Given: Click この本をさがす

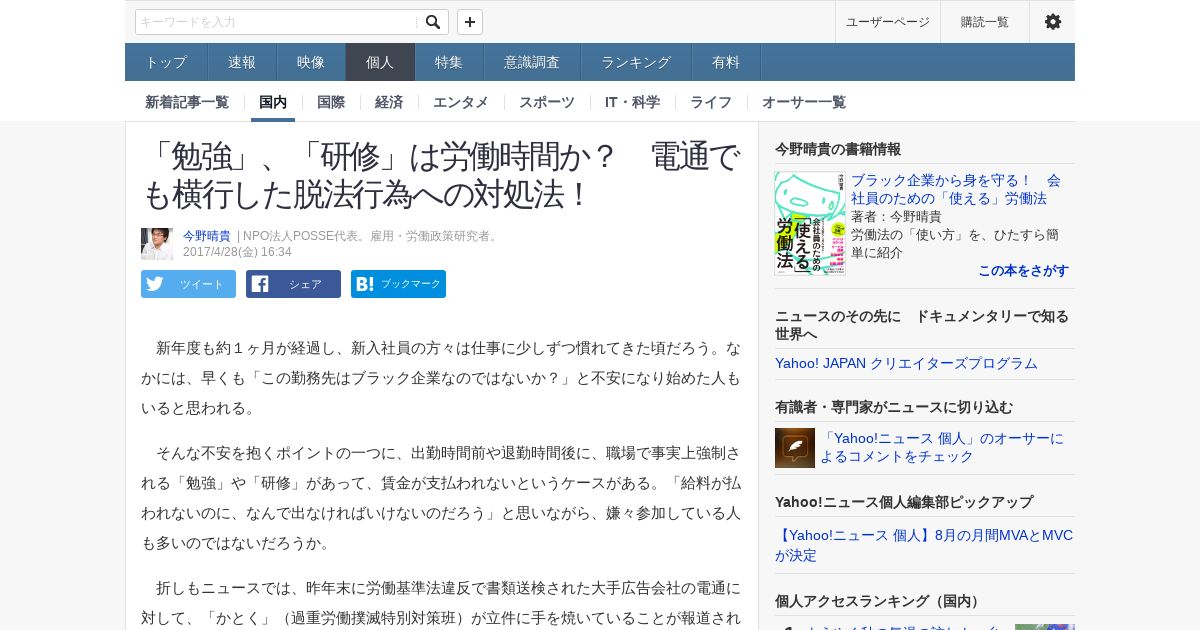Looking at the screenshot, I should point(1023,270).
